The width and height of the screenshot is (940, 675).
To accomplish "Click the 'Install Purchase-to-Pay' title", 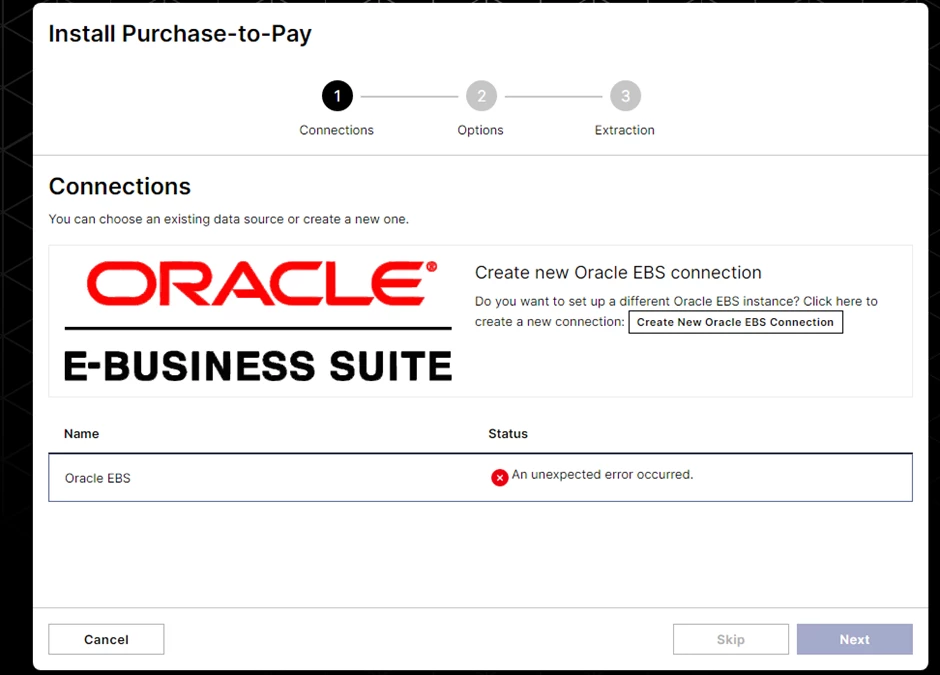I will (180, 34).
